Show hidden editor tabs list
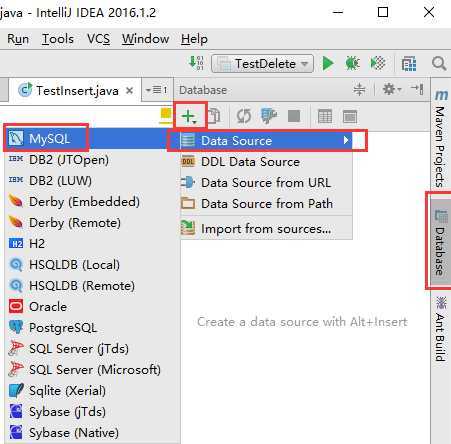This screenshot has height=444, width=451. [156, 90]
